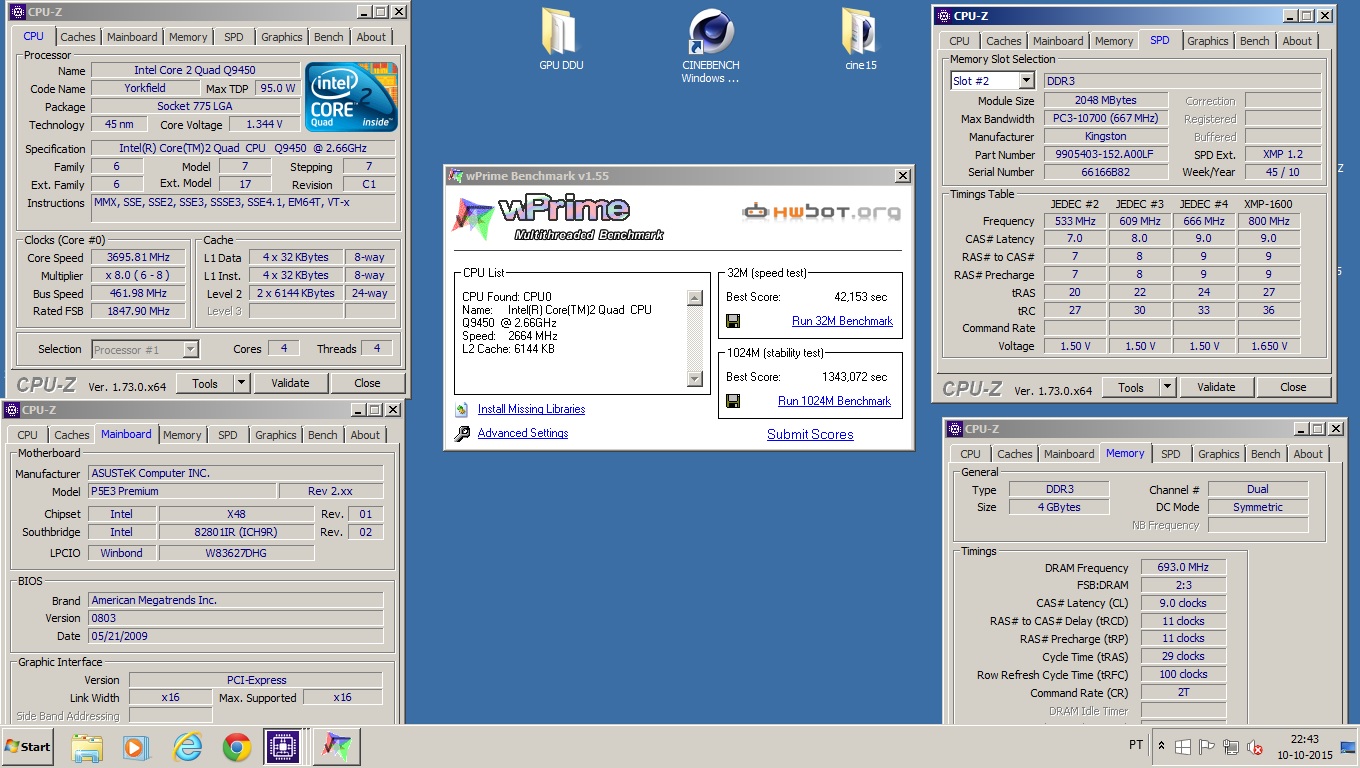Click the hwbot.org logo
The width and height of the screenshot is (1360, 768).
point(821,212)
